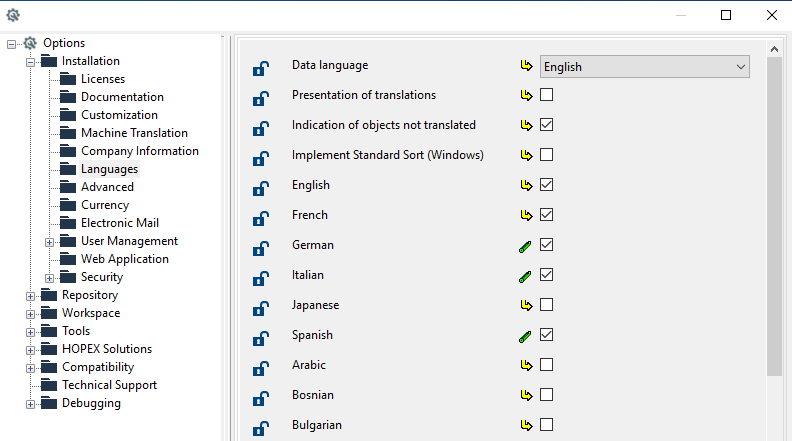Image resolution: width=792 pixels, height=441 pixels.
Task: Enable Implement Standard Sort (Windows) checkbox
Action: tap(547, 155)
